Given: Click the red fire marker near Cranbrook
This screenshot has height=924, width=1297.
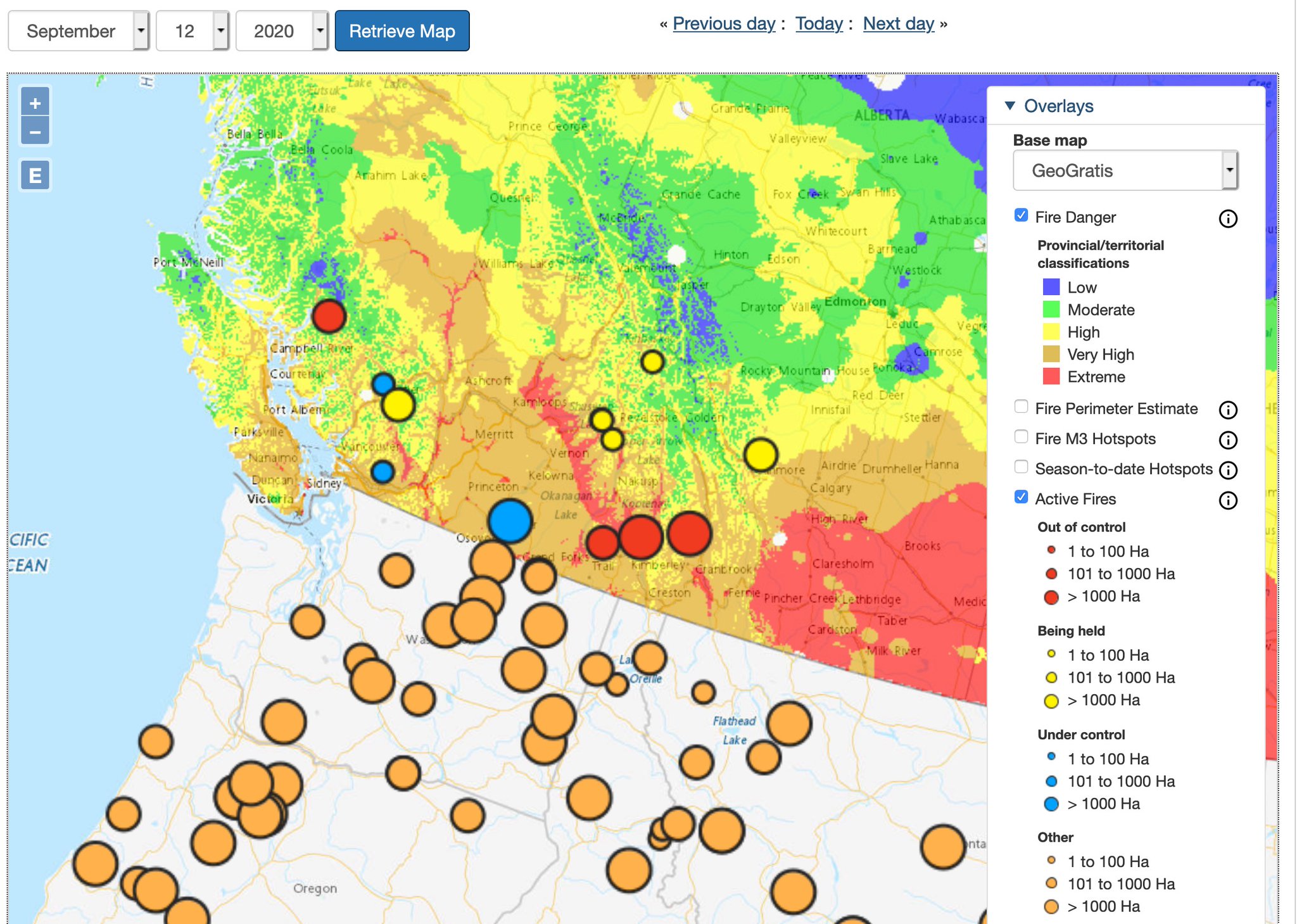Looking at the screenshot, I should coord(689,533).
